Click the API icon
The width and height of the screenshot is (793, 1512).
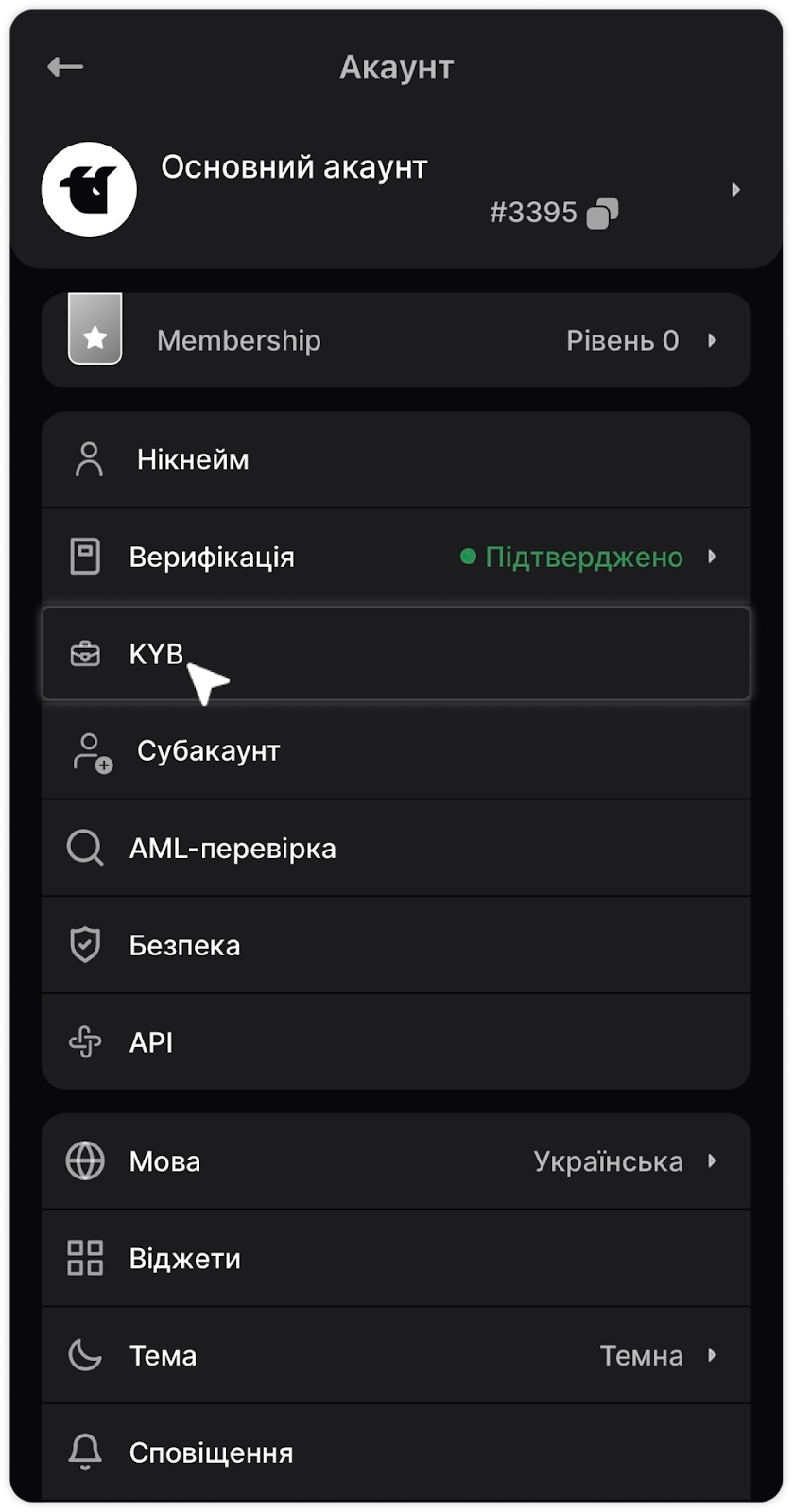tap(85, 1042)
